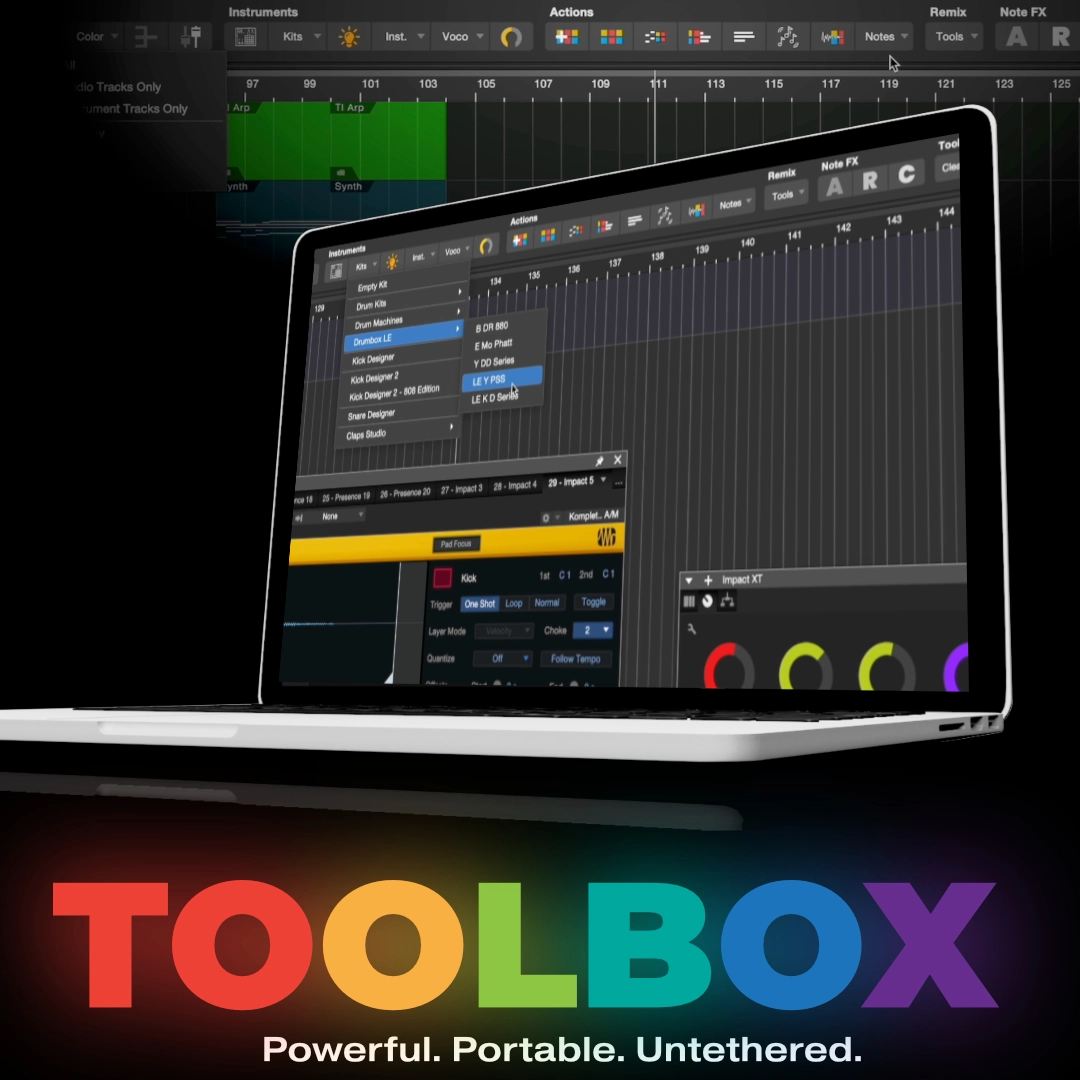Click the yellow ring icon in top Instruments toolbar
This screenshot has height=1080, width=1080.
511,37
